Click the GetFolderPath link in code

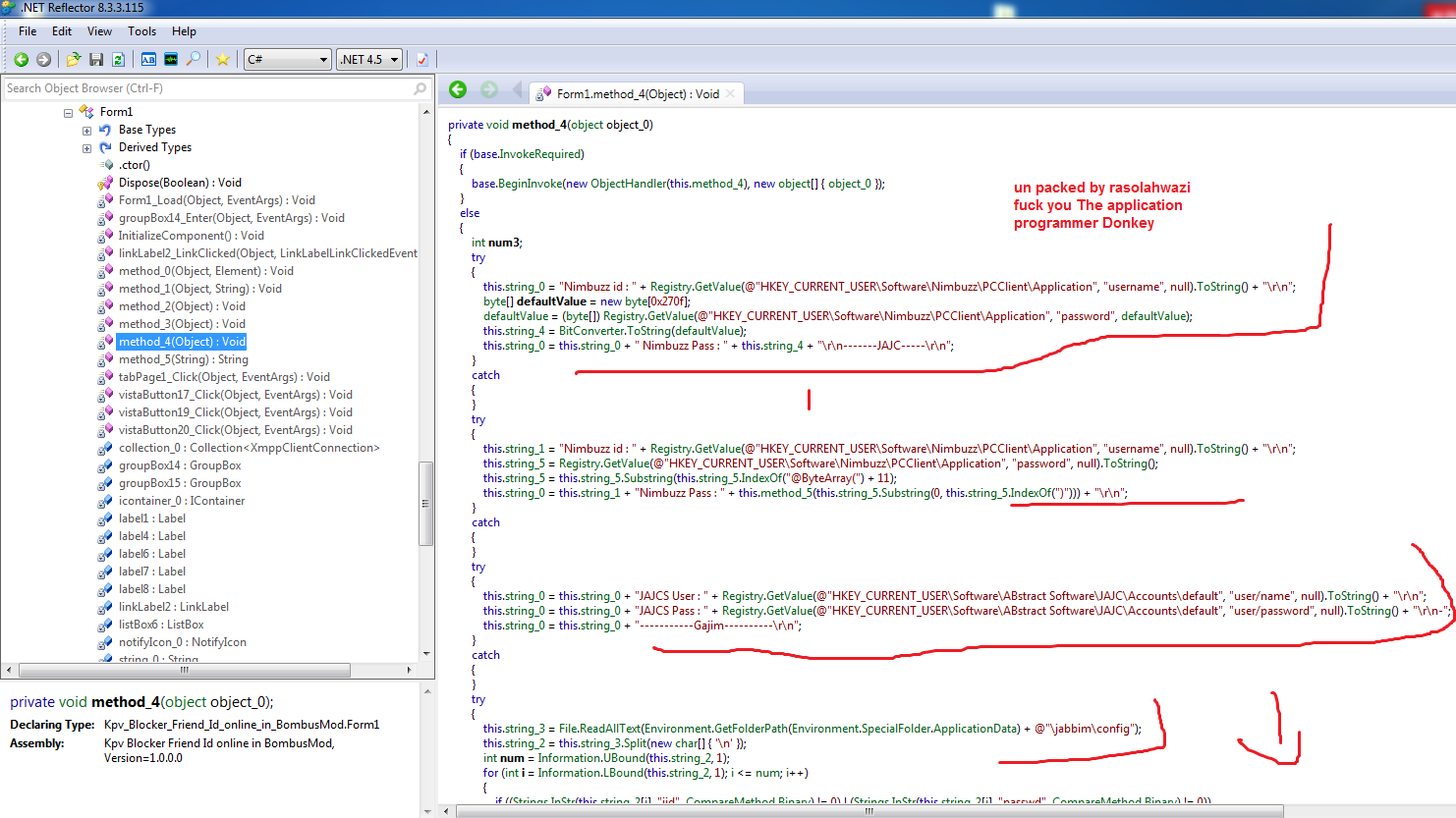(x=751, y=729)
